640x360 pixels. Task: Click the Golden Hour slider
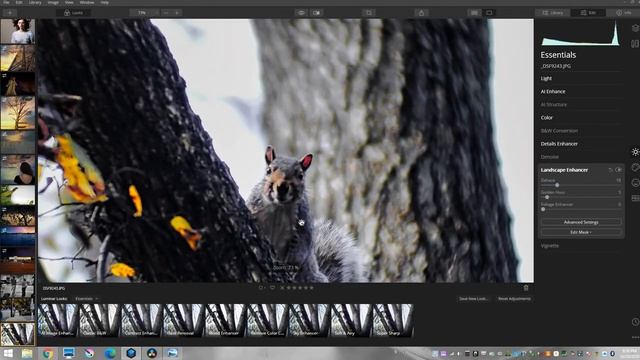click(581, 197)
